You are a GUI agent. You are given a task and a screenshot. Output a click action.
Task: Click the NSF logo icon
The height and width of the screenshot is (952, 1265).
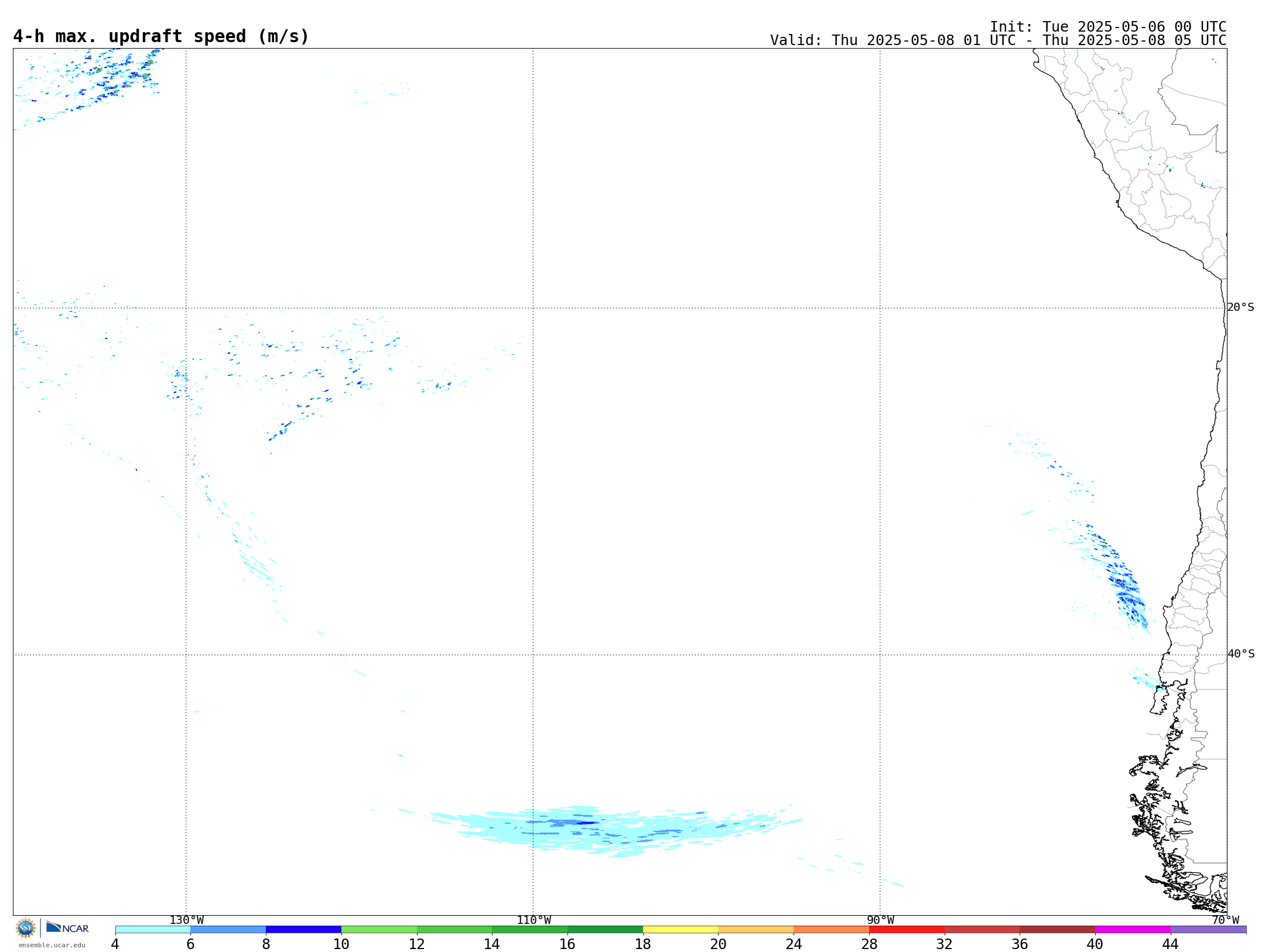(x=26, y=928)
